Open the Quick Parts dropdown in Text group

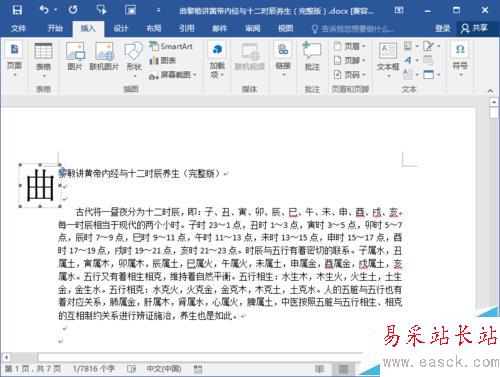[x=410, y=46]
